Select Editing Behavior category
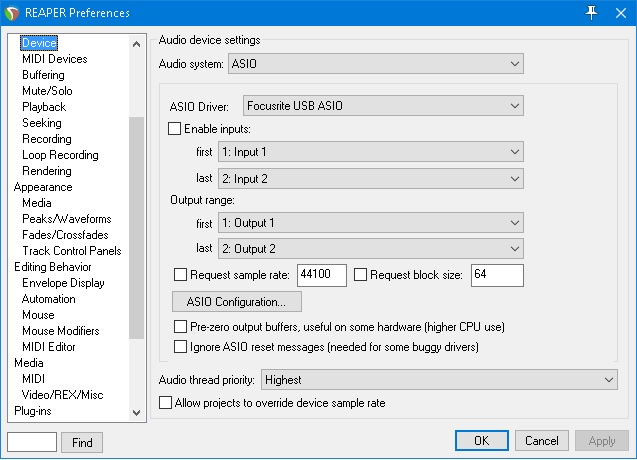637x460 pixels. 53,267
